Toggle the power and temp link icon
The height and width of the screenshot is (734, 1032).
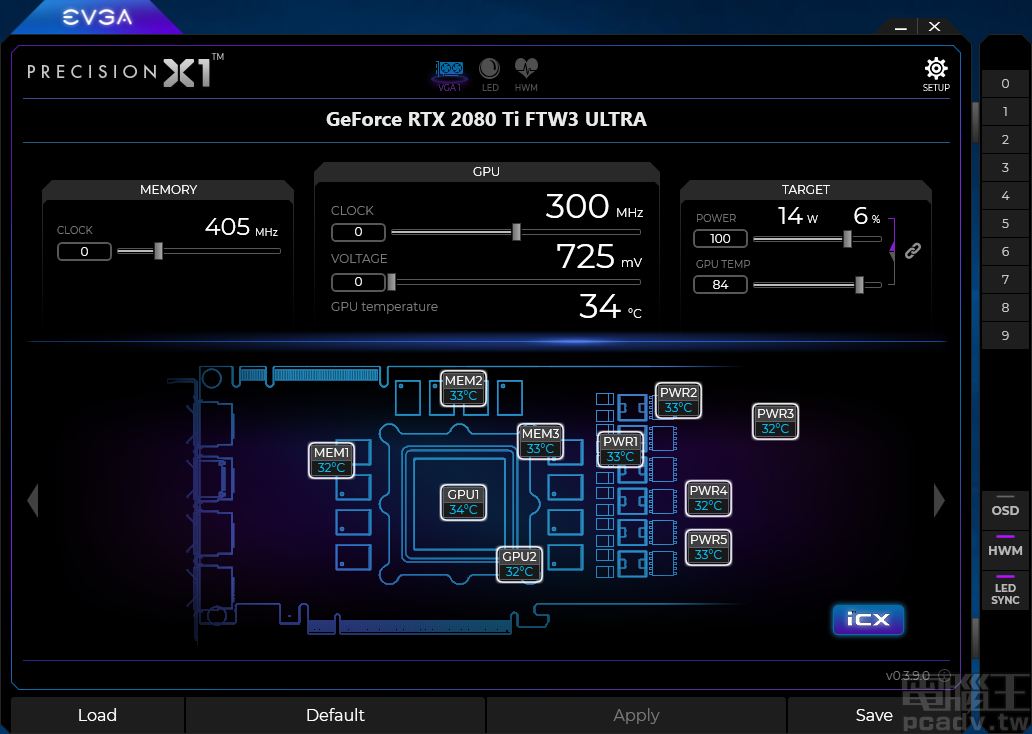[912, 250]
